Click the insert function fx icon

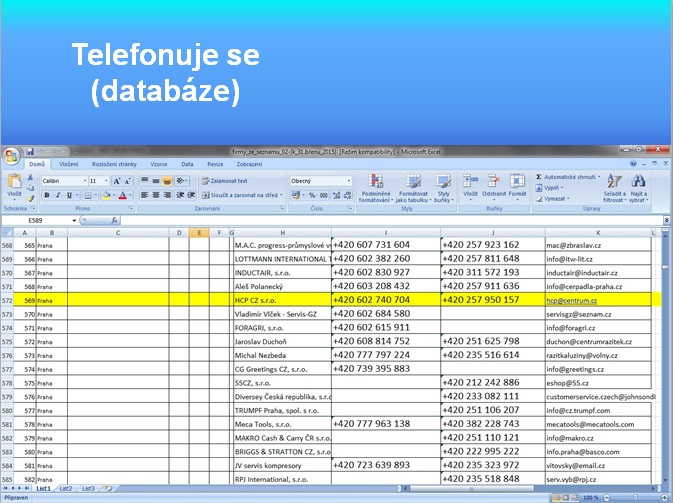(x=114, y=221)
